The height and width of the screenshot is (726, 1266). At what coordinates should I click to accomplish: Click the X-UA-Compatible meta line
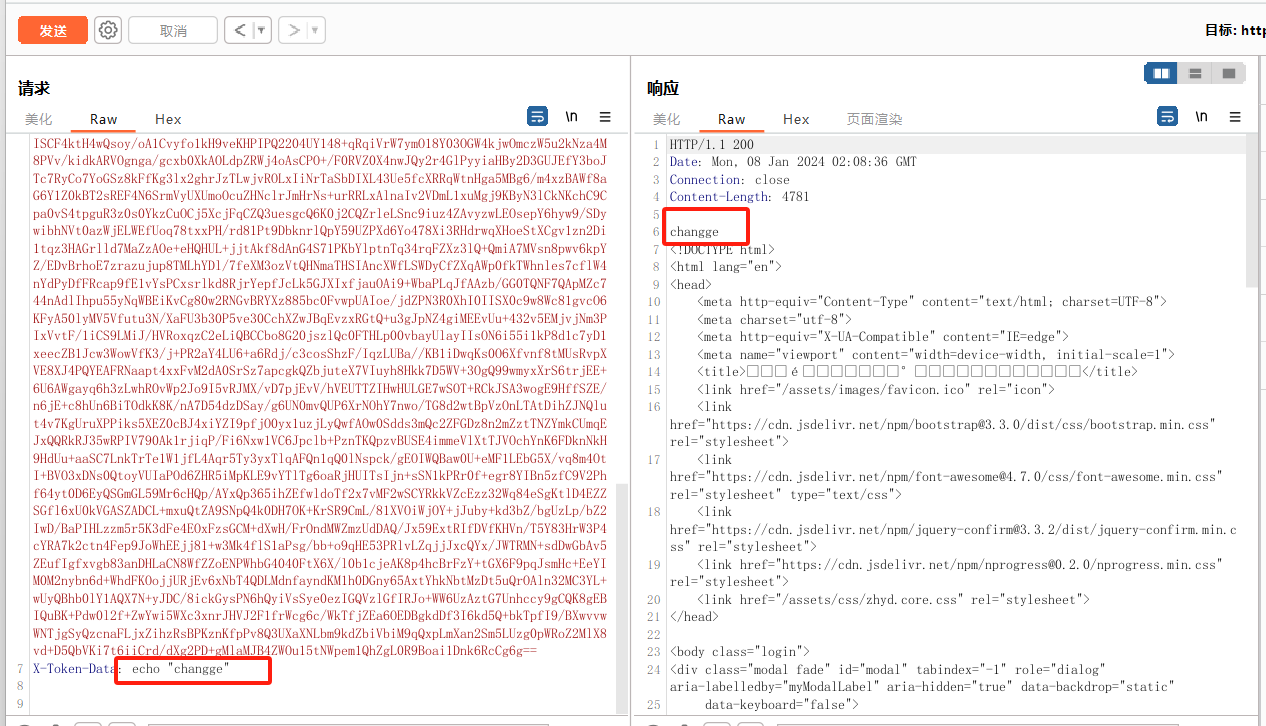click(883, 336)
